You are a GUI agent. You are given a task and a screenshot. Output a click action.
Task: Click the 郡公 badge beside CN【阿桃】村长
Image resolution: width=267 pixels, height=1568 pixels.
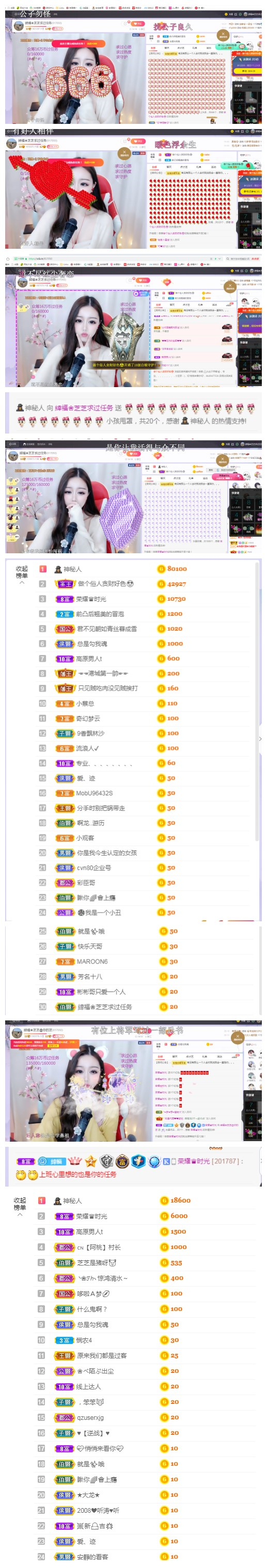(65, 1246)
